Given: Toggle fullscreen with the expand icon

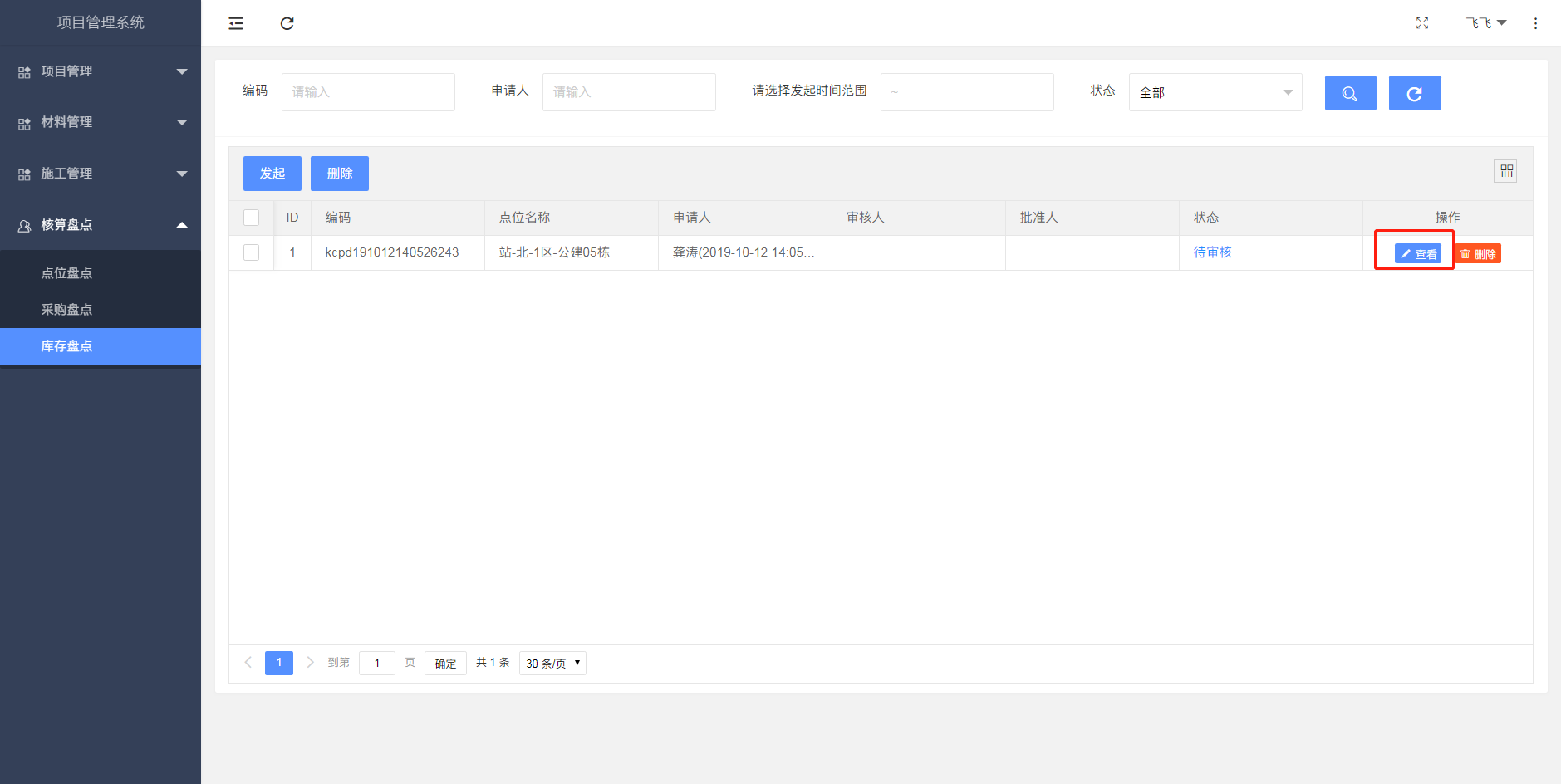Looking at the screenshot, I should pyautogui.click(x=1422, y=23).
